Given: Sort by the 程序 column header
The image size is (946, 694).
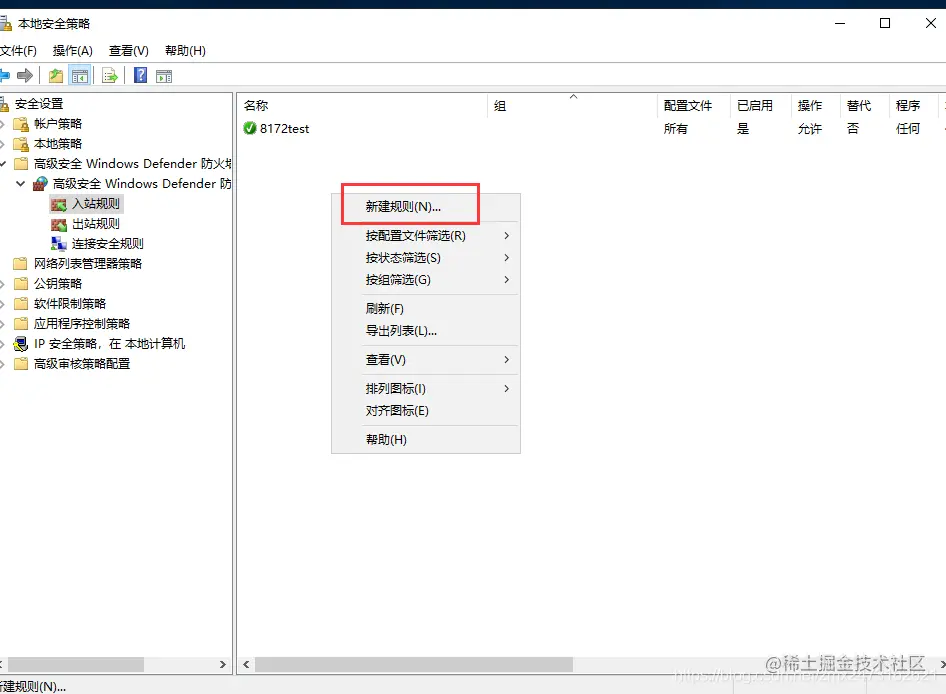Looking at the screenshot, I should pyautogui.click(x=913, y=106).
